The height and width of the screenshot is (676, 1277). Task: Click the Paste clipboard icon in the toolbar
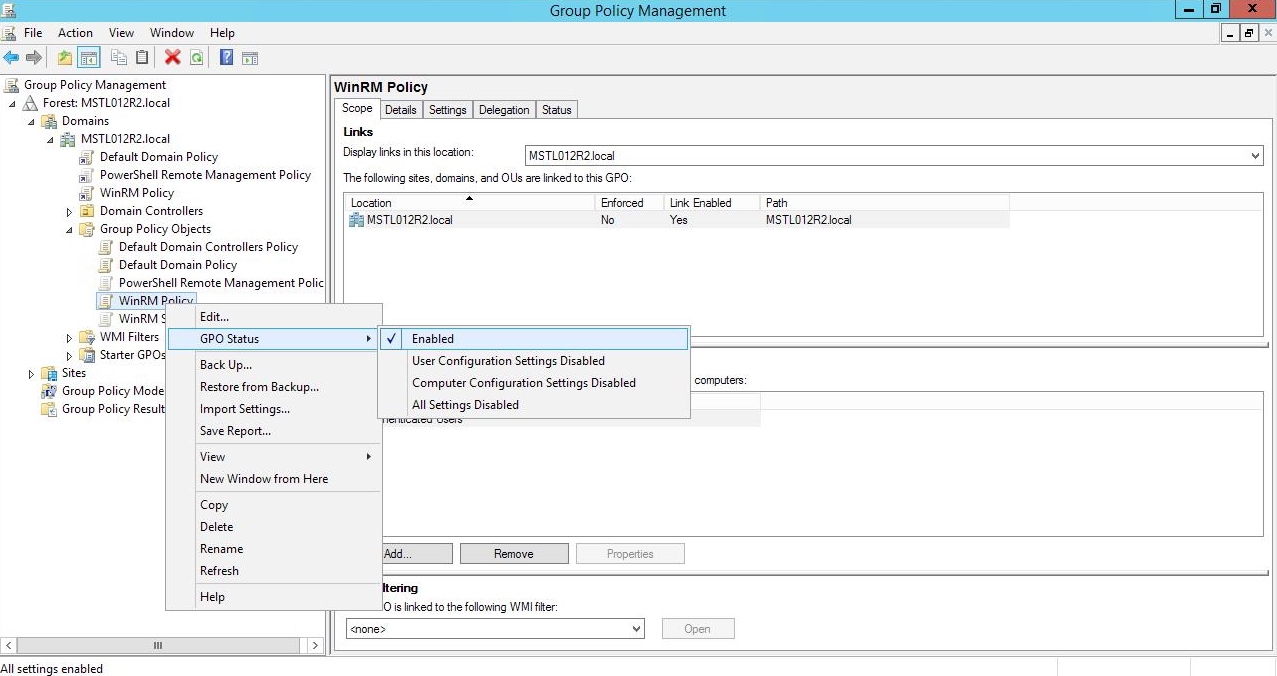click(142, 58)
